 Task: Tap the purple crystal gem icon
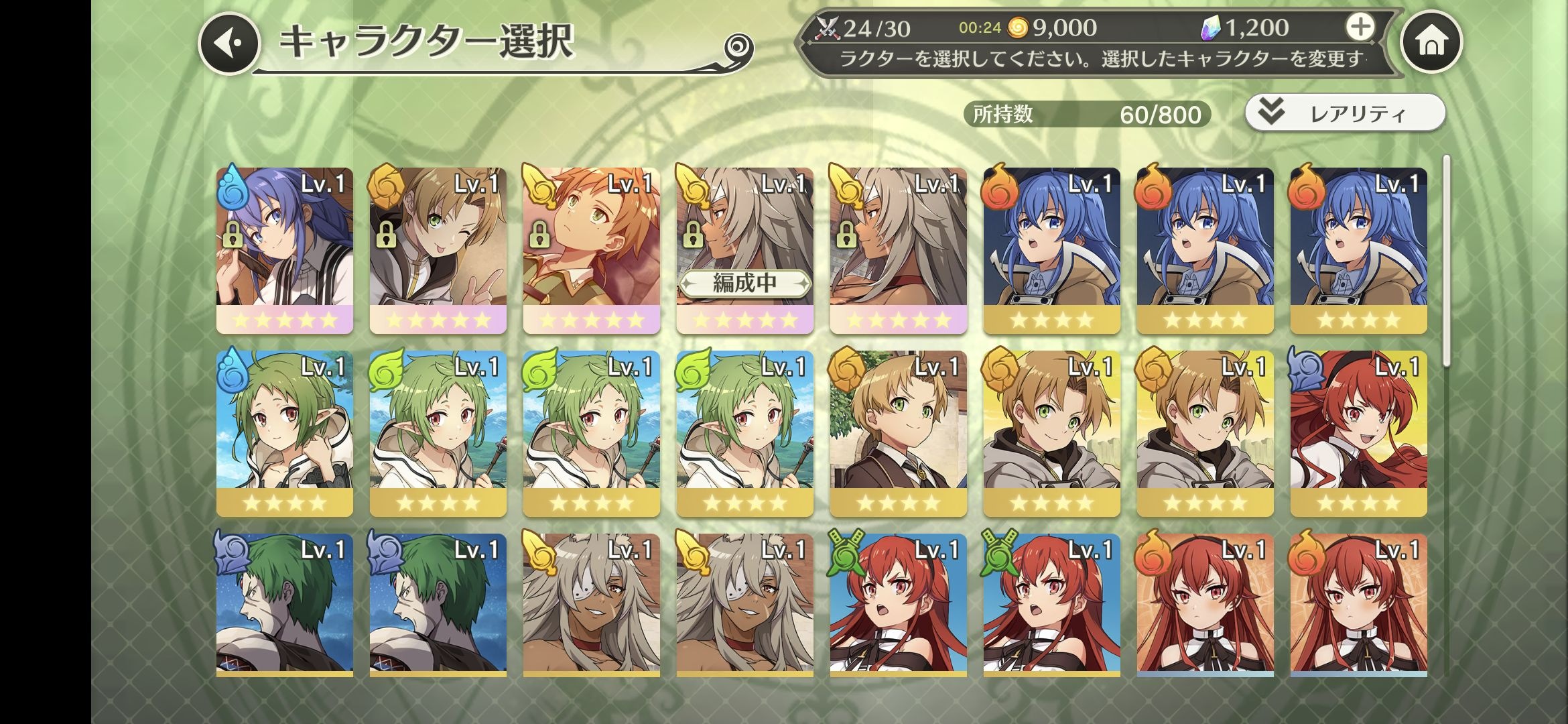point(1210,27)
